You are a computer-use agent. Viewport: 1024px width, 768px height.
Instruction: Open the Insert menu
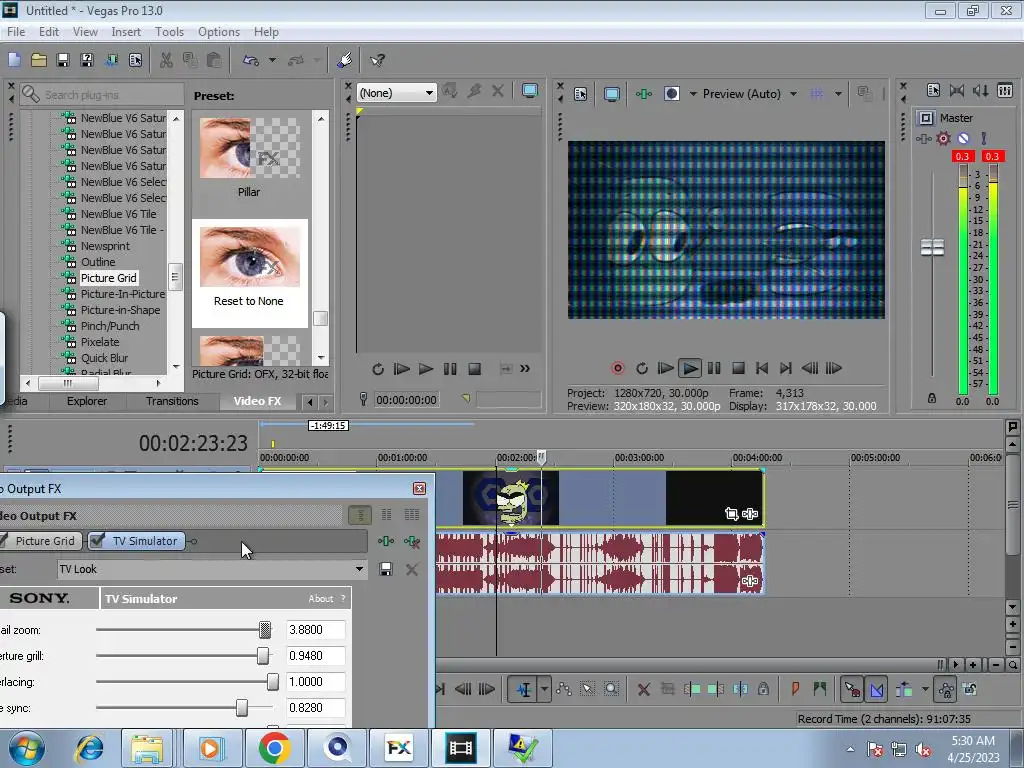click(x=126, y=31)
